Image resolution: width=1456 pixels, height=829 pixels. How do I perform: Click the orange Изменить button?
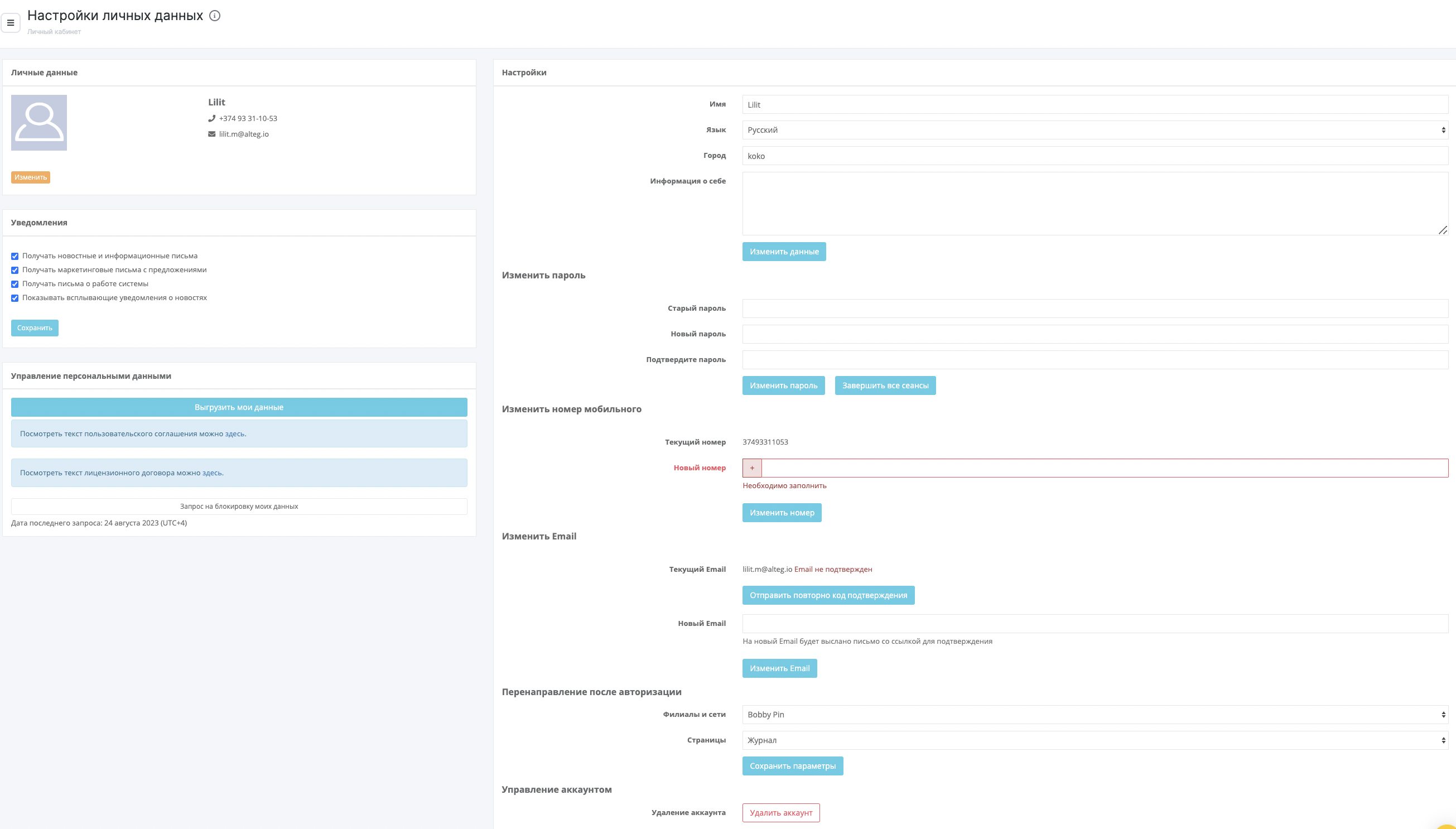[x=31, y=177]
